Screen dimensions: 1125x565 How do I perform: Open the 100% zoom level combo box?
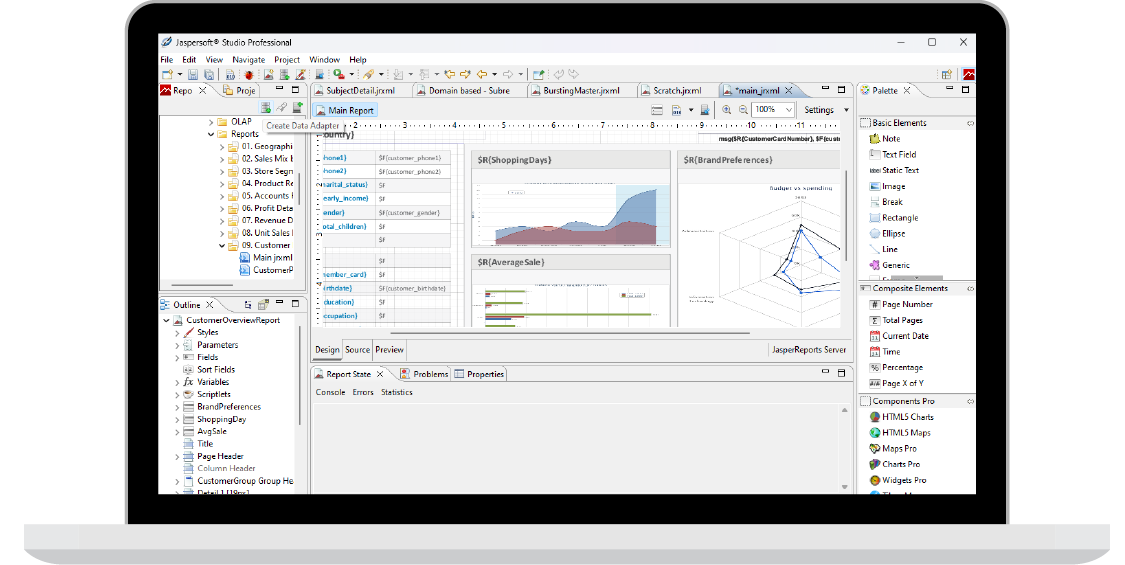click(773, 110)
